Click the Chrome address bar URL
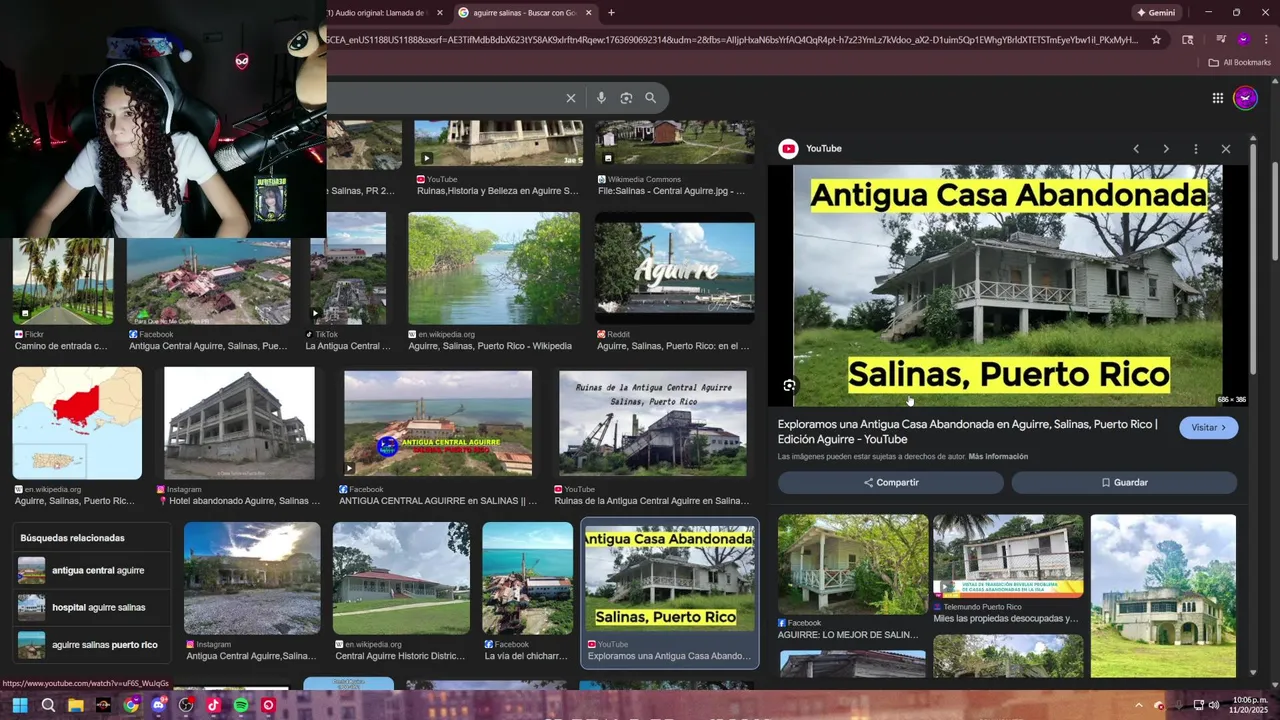Image resolution: width=1280 pixels, height=720 pixels. 732,40
